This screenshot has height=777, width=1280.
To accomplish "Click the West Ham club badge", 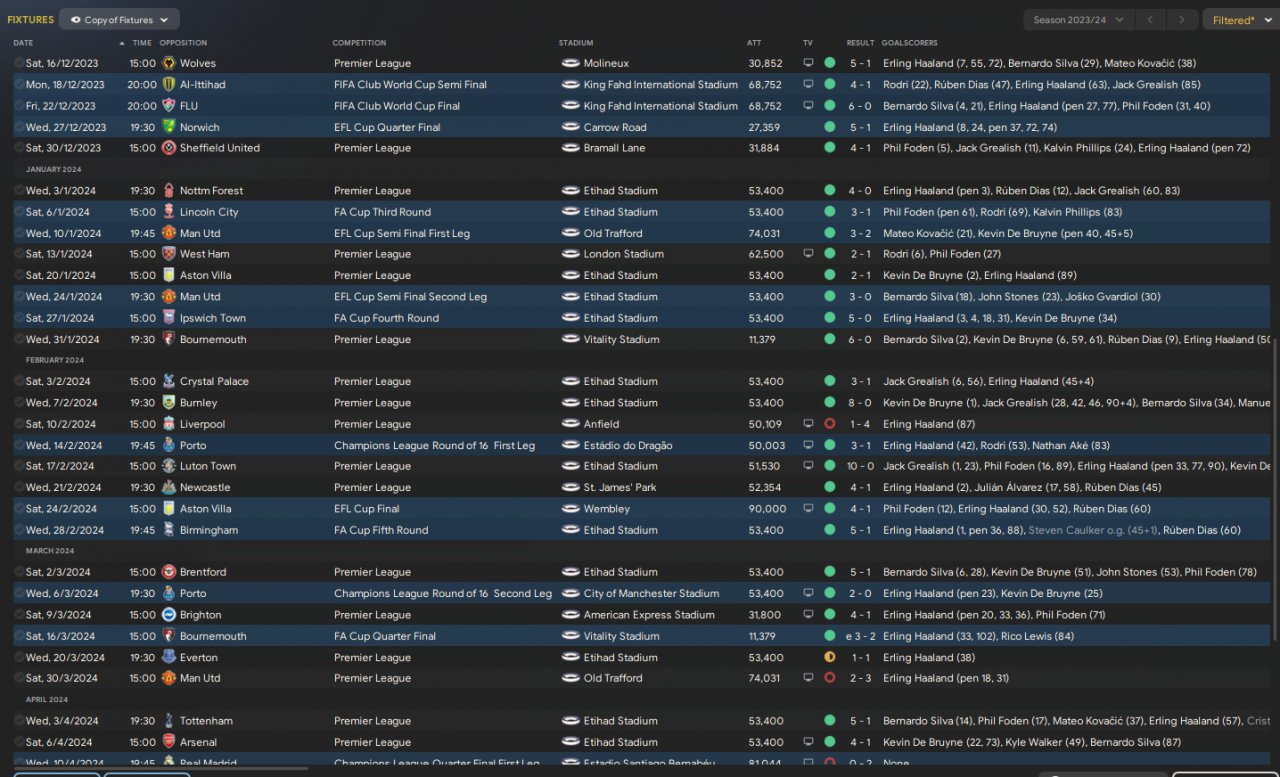I will point(169,254).
